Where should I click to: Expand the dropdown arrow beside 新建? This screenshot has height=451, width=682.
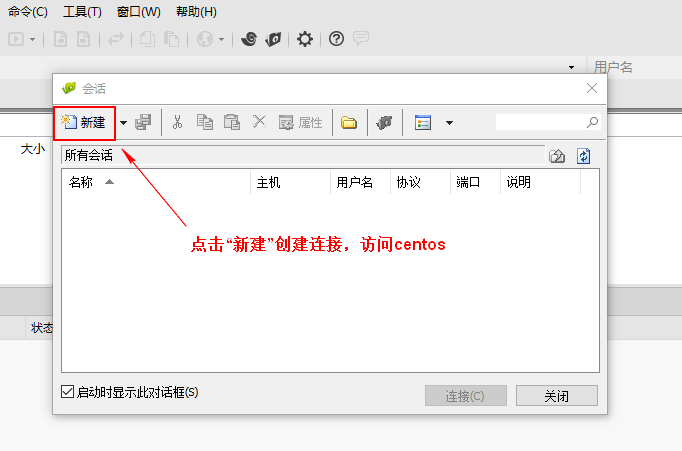[124, 123]
